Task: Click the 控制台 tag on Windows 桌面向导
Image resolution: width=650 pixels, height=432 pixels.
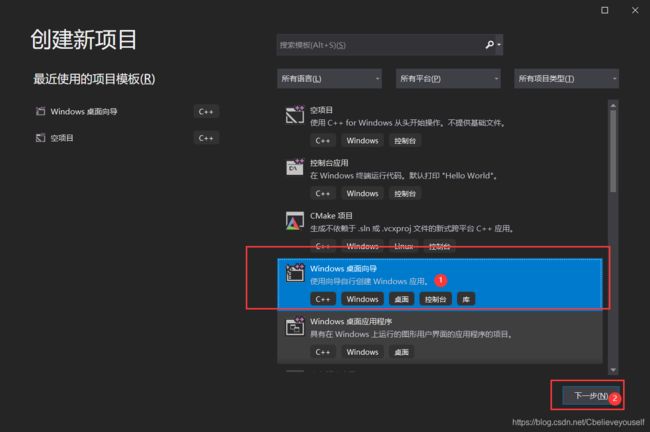Action: pos(435,299)
